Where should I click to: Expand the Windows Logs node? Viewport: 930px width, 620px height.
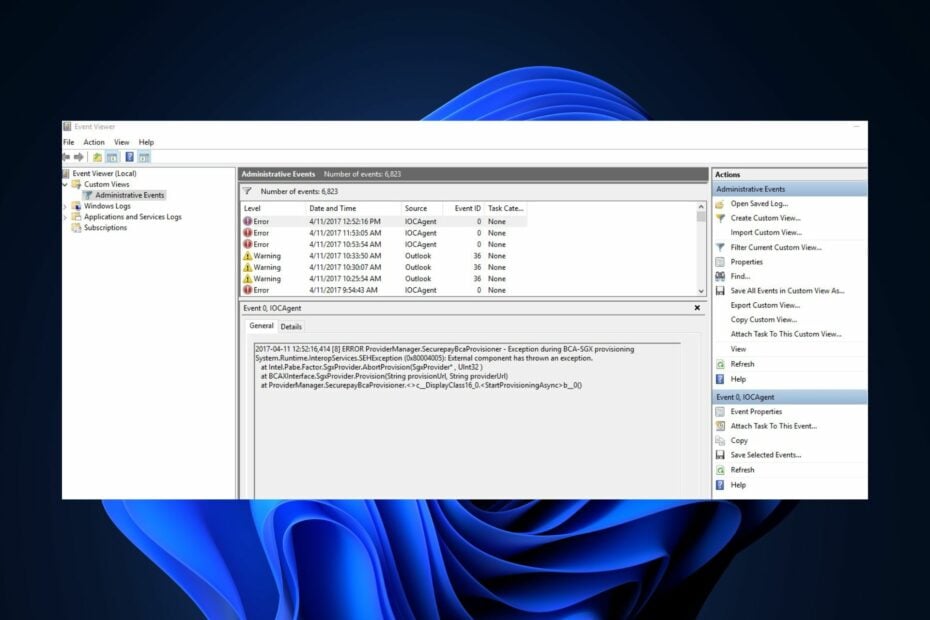pos(64,205)
